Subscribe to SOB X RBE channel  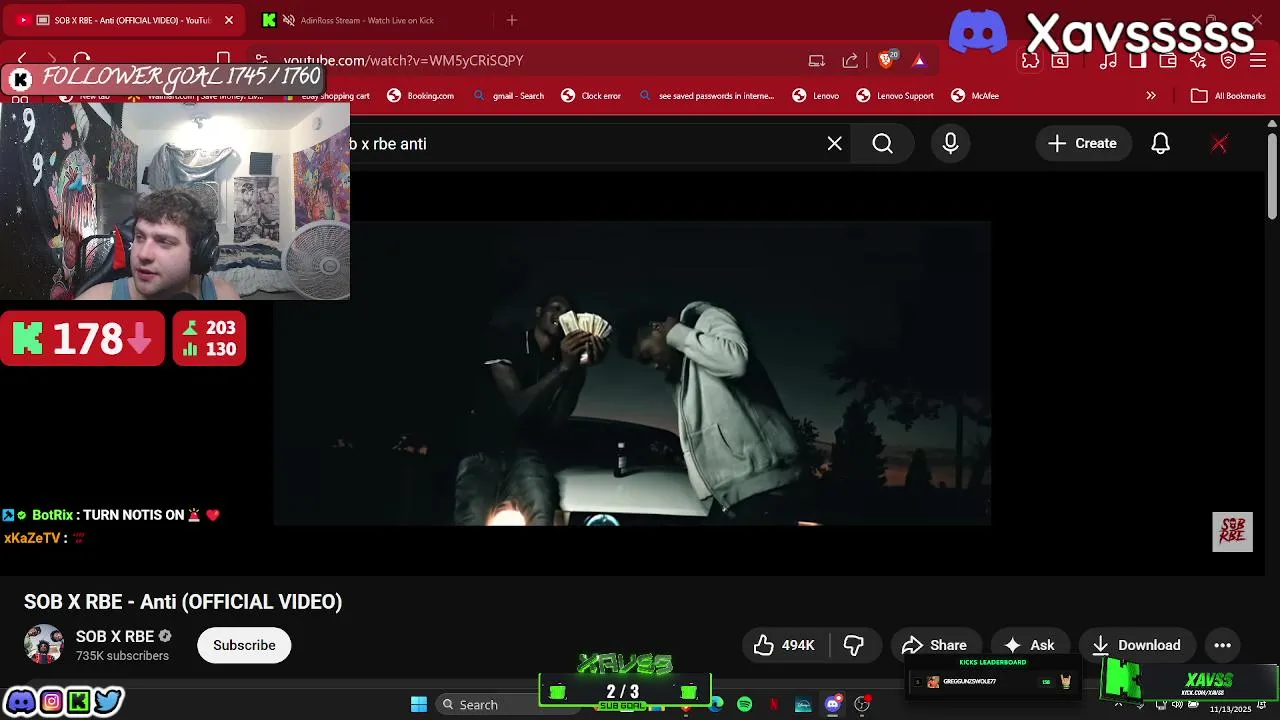tap(244, 645)
